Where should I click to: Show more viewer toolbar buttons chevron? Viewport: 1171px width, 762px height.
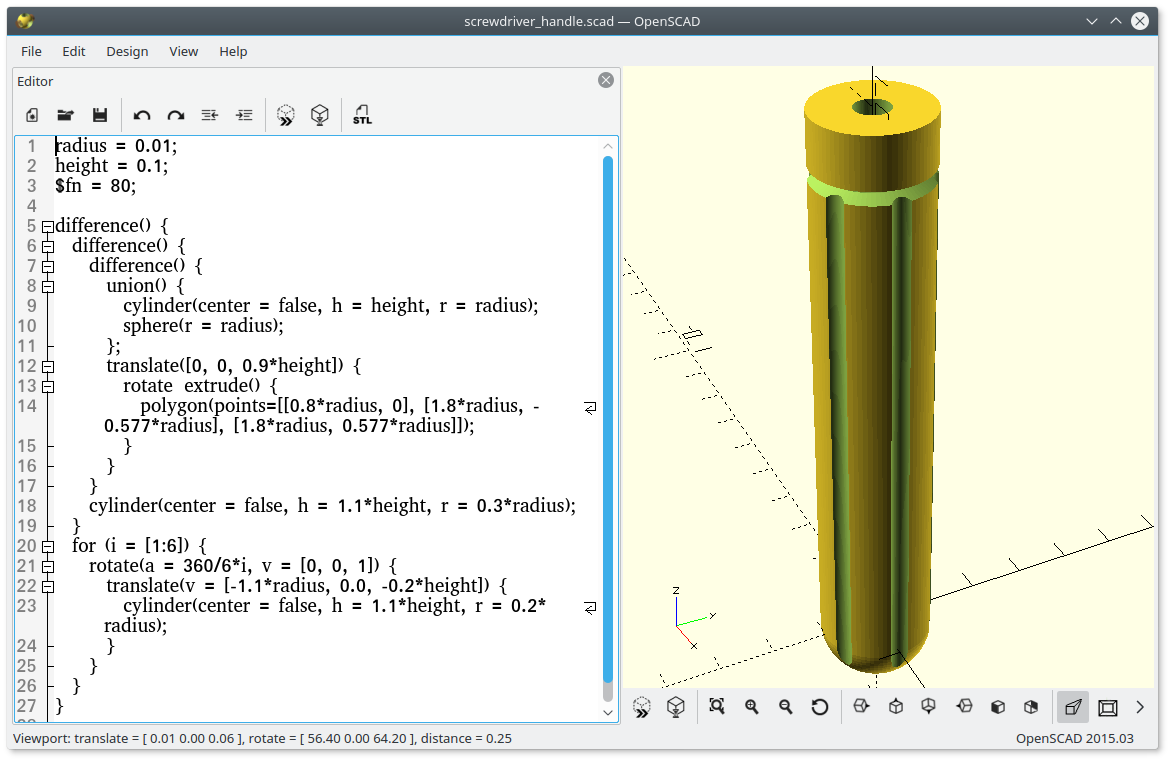click(1140, 707)
